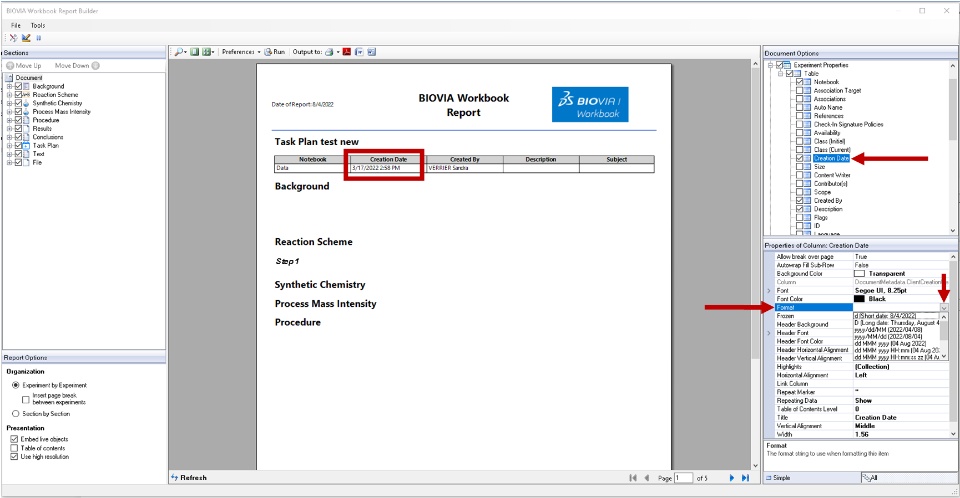Expand the Font property row
Screen dimensions: 960x498
770,291
